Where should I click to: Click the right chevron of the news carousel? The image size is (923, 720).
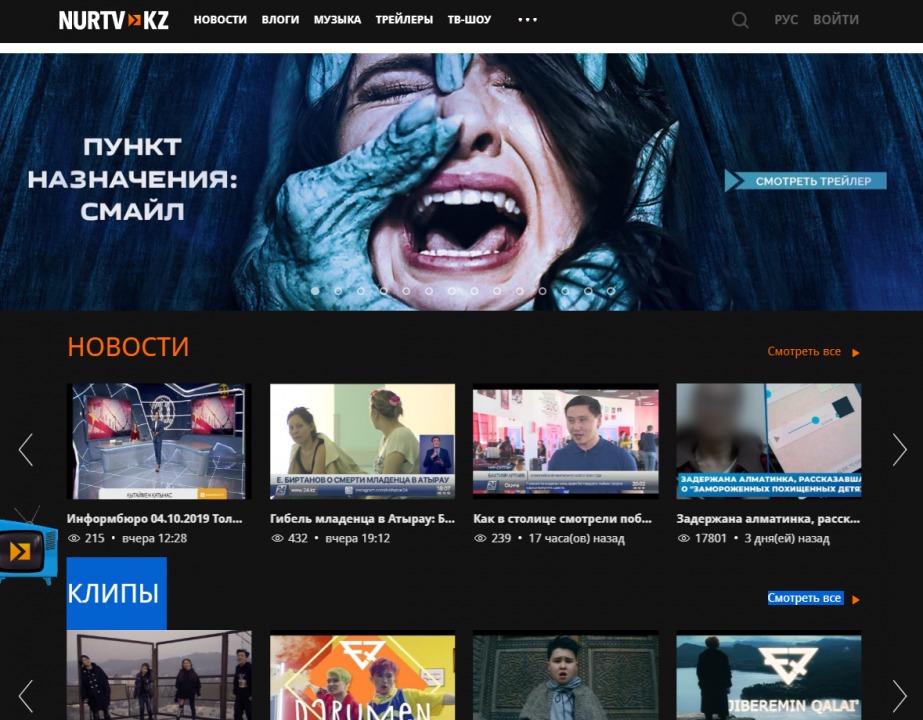pos(897,449)
